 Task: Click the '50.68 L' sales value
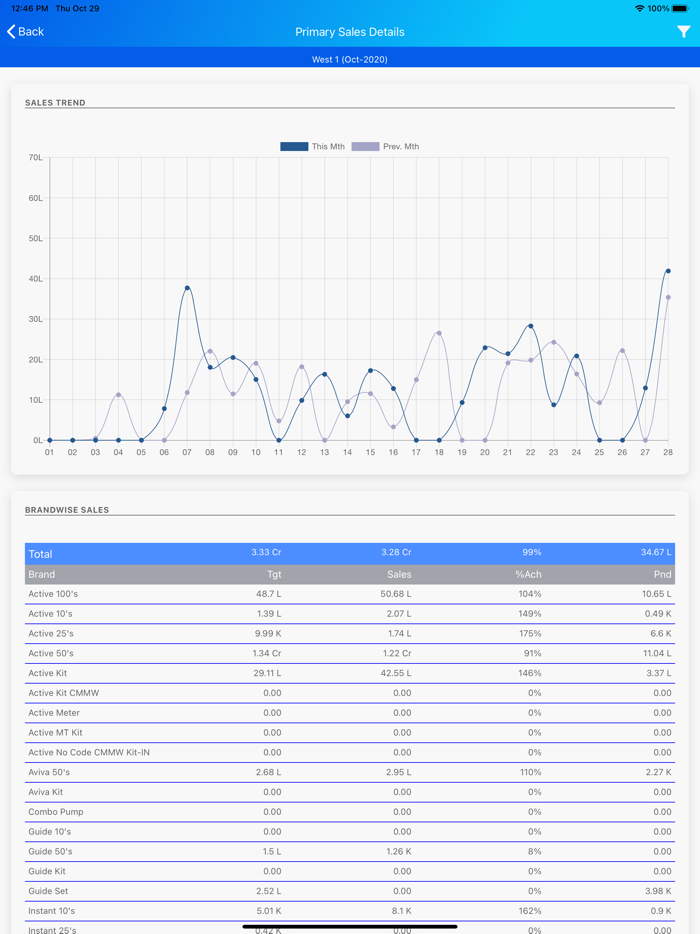396,594
